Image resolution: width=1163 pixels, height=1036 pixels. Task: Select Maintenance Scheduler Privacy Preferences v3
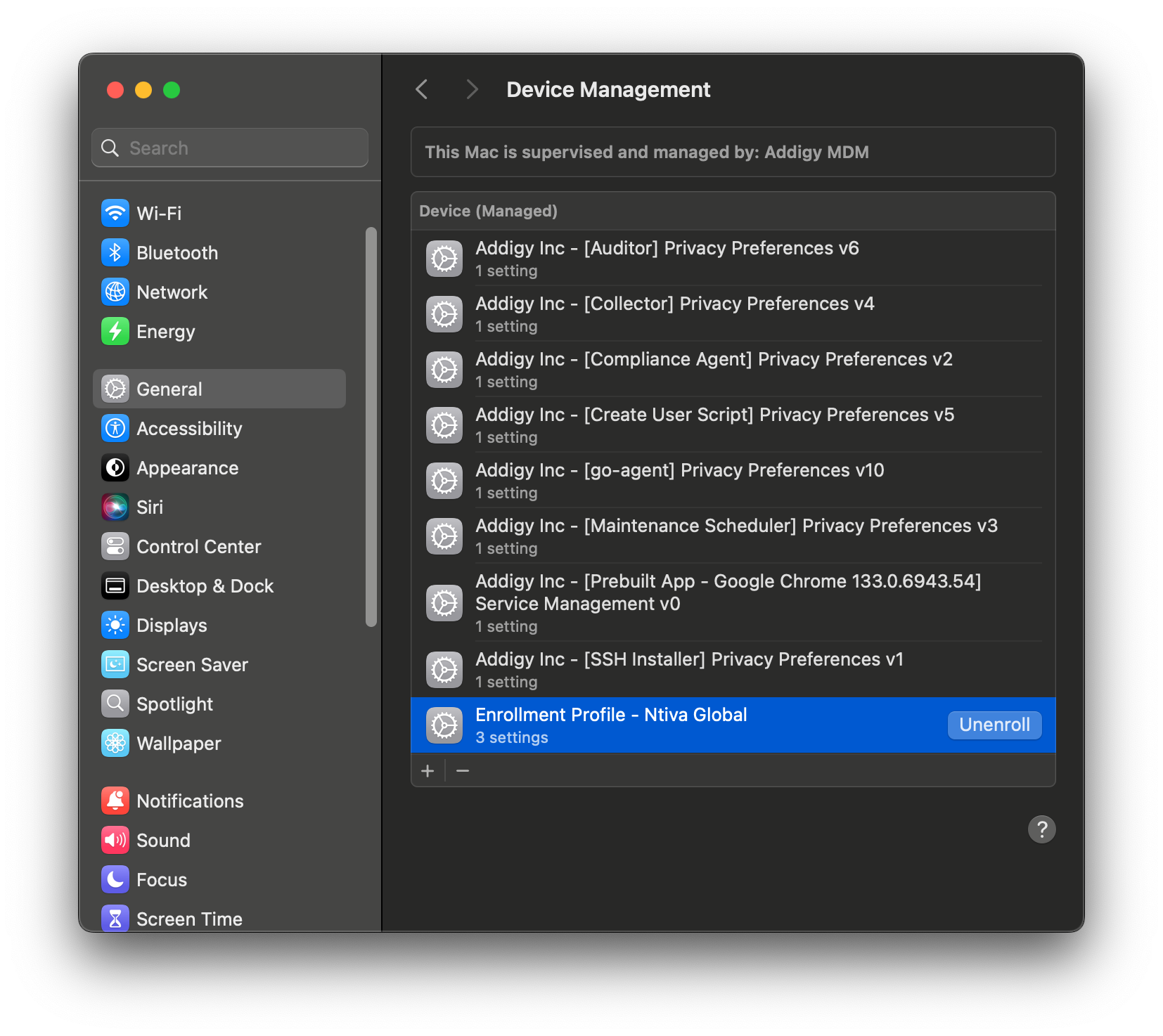(x=733, y=536)
